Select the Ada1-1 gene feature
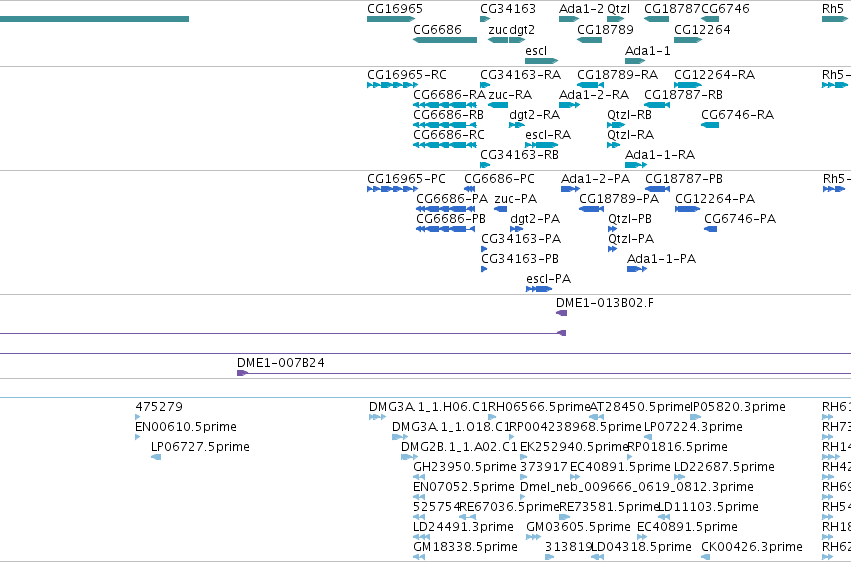This screenshot has height=562, width=851. pos(635,61)
